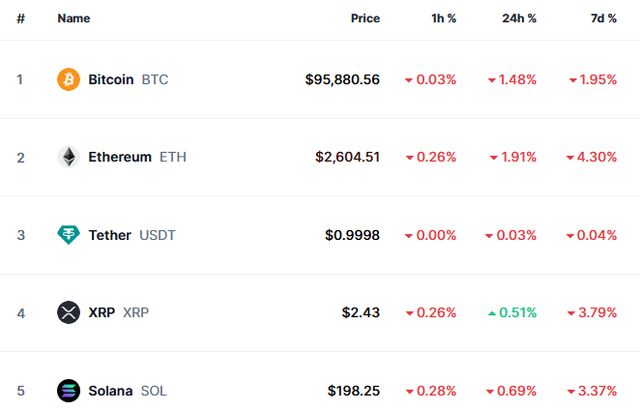The width and height of the screenshot is (640, 416).
Task: Sort by the Name column header
Action: point(74,18)
